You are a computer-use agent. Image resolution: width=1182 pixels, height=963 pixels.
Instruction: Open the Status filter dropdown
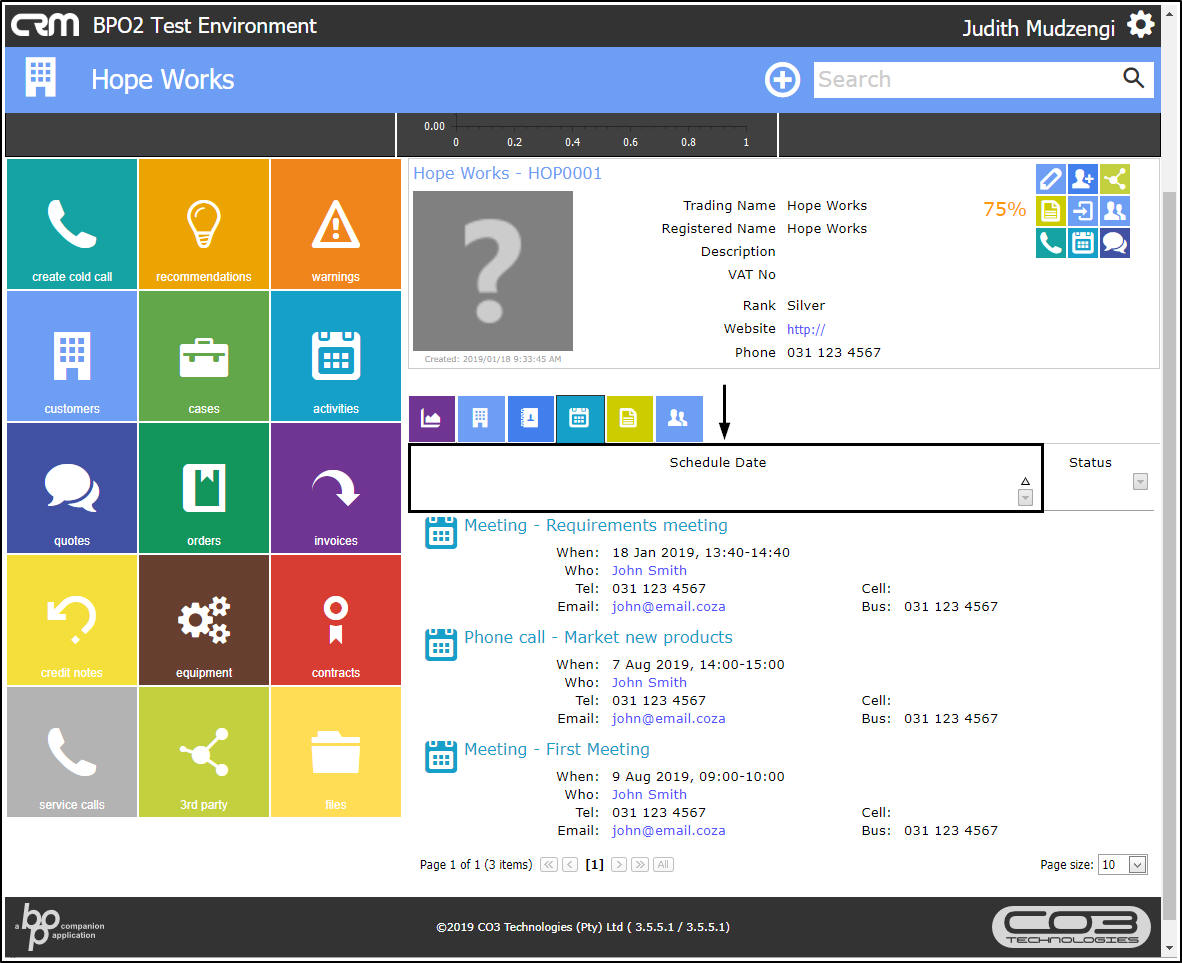click(1141, 482)
